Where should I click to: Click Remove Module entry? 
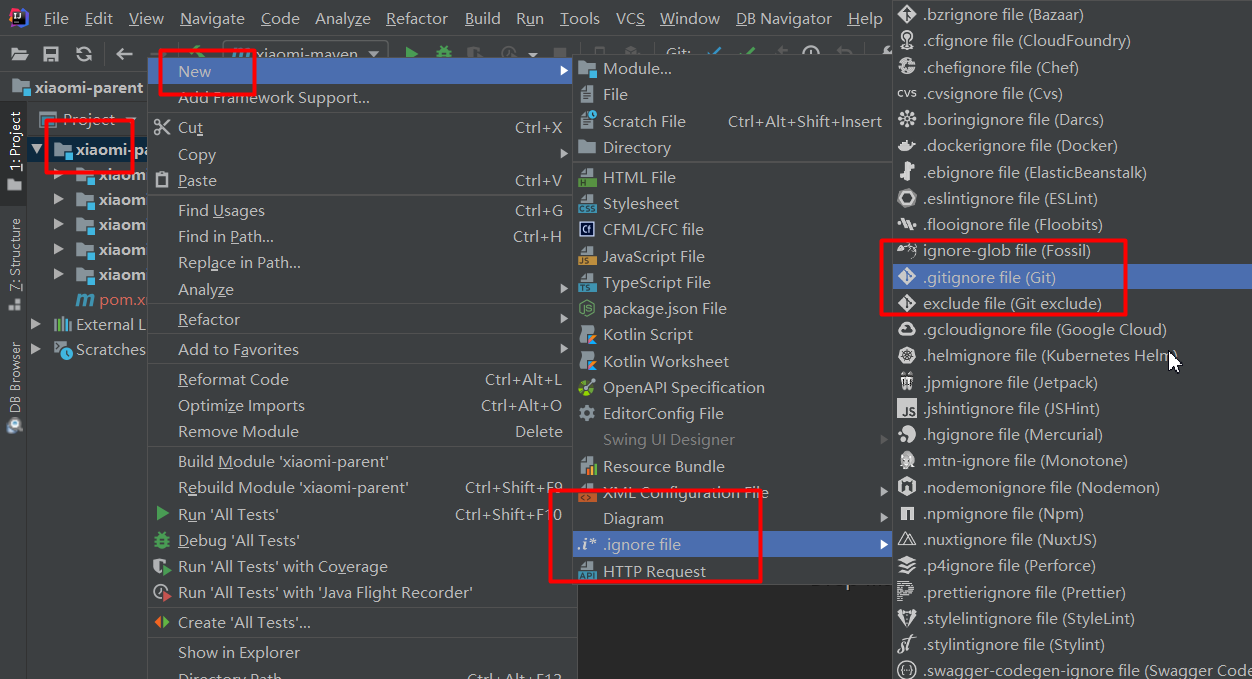point(361,431)
